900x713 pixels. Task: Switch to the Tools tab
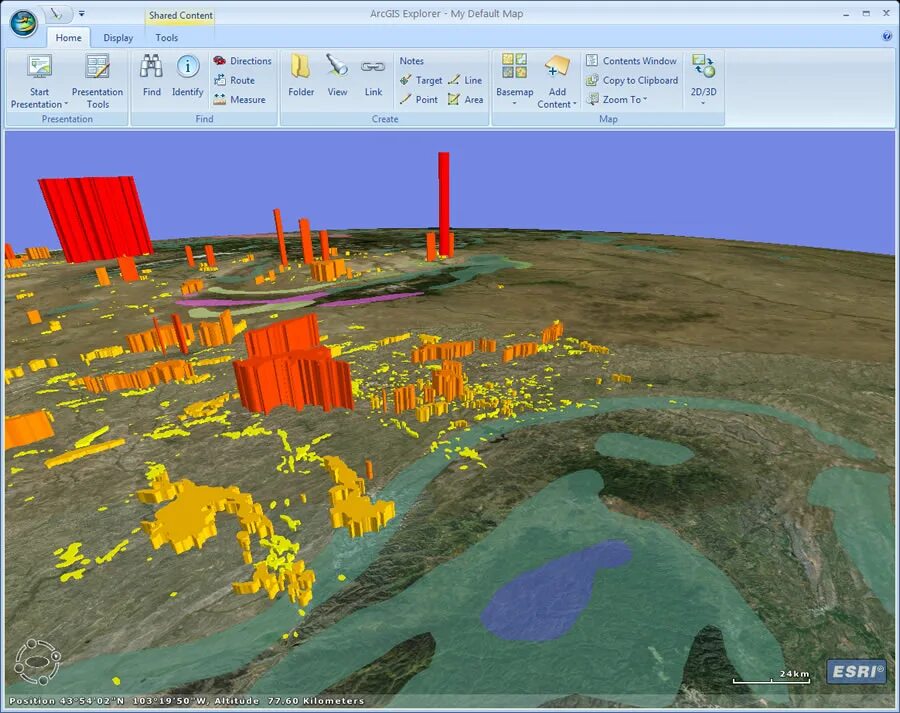166,38
